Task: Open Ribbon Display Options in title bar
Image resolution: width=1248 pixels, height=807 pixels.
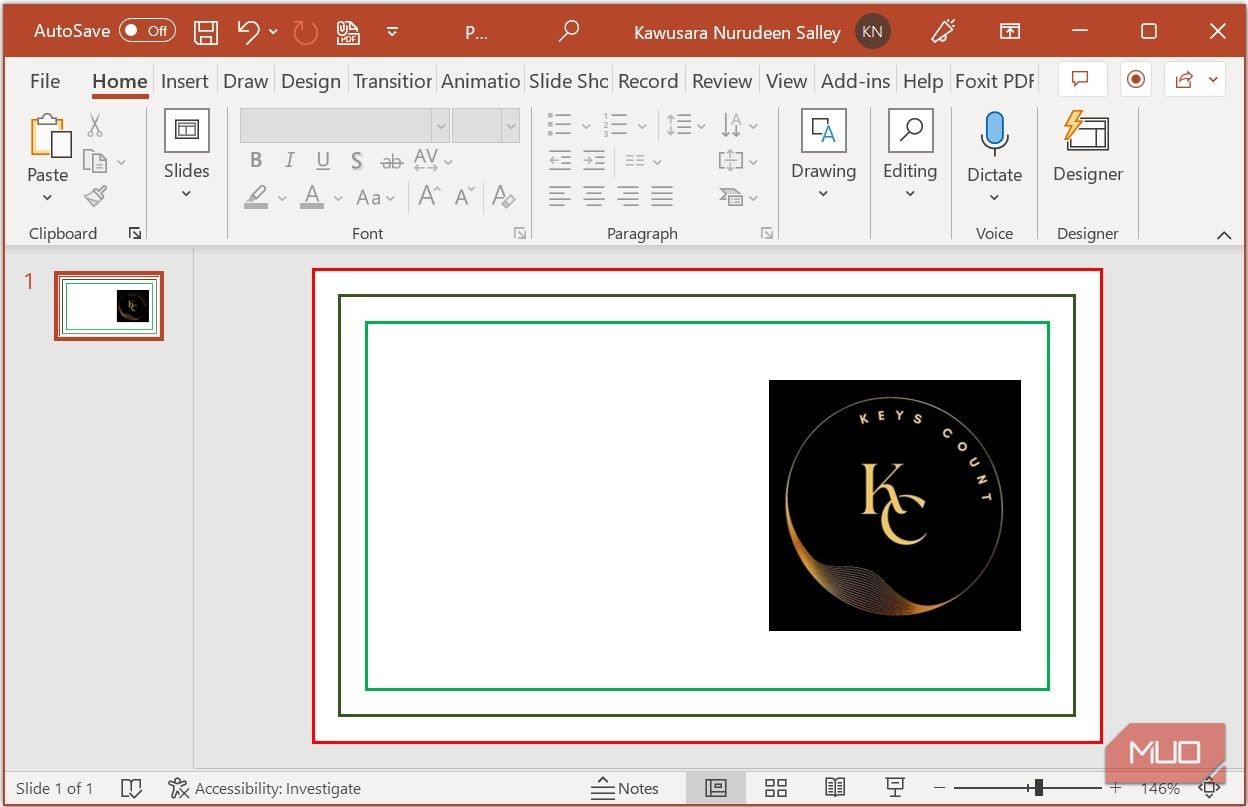Action: 1010,32
